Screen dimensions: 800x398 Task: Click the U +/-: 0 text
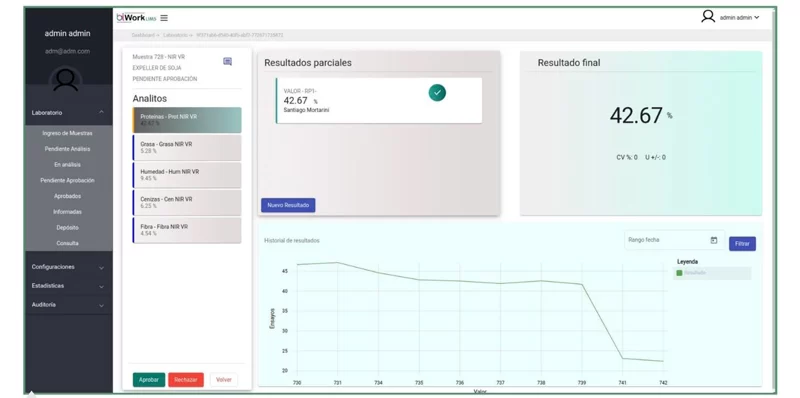[x=655, y=158]
